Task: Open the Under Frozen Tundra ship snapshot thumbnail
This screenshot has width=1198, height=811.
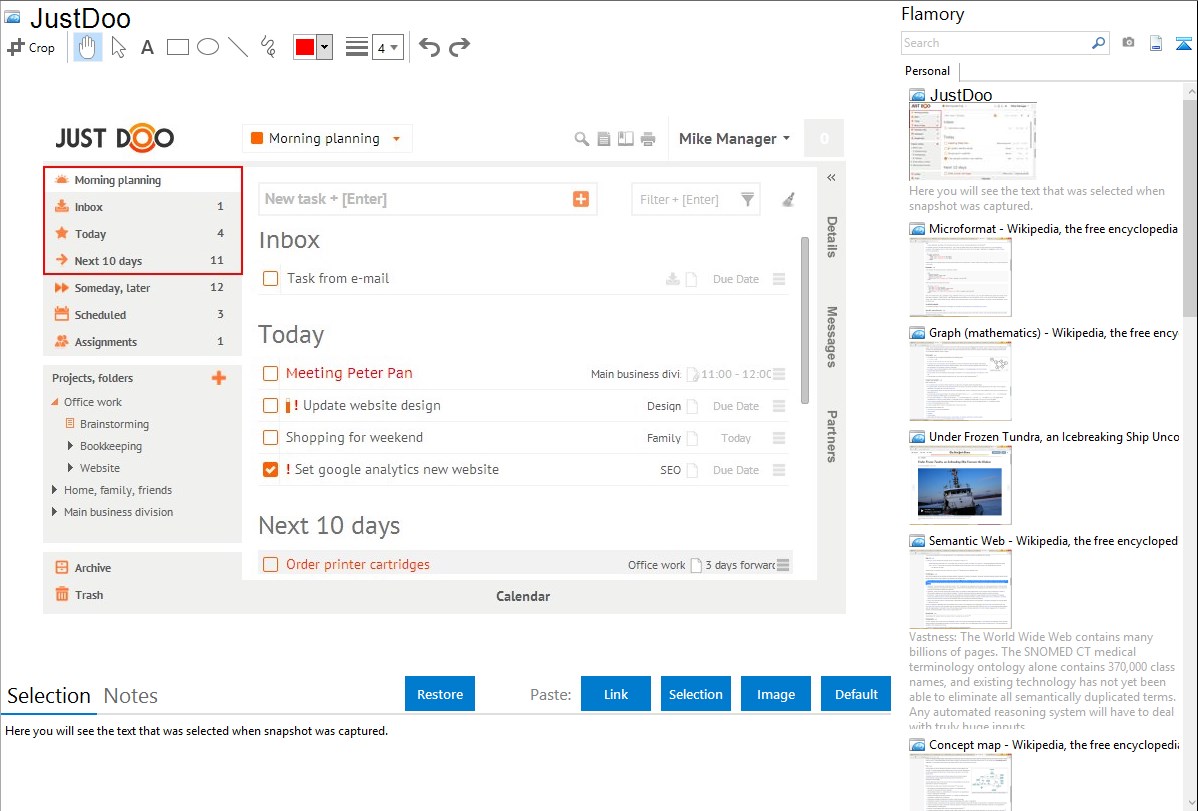Action: (961, 485)
